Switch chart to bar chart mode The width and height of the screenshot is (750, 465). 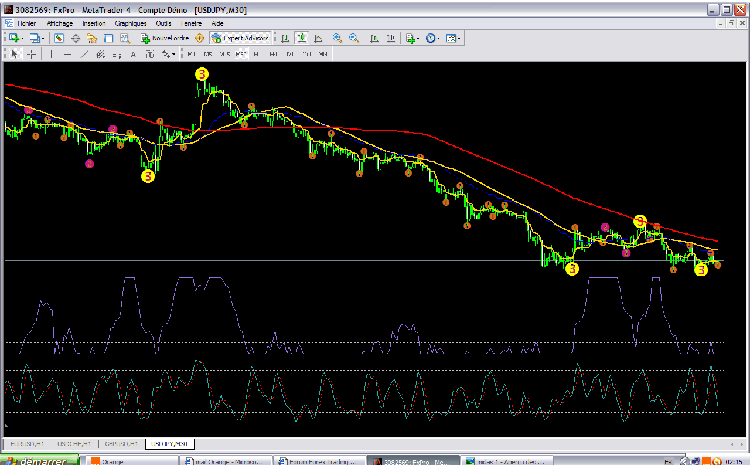(286, 38)
